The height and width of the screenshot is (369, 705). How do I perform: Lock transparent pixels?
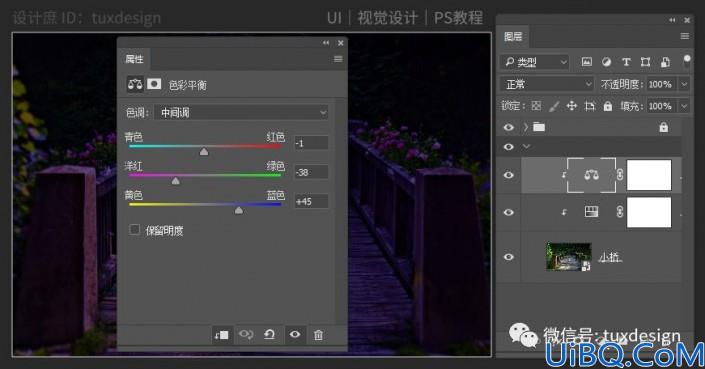[x=536, y=106]
